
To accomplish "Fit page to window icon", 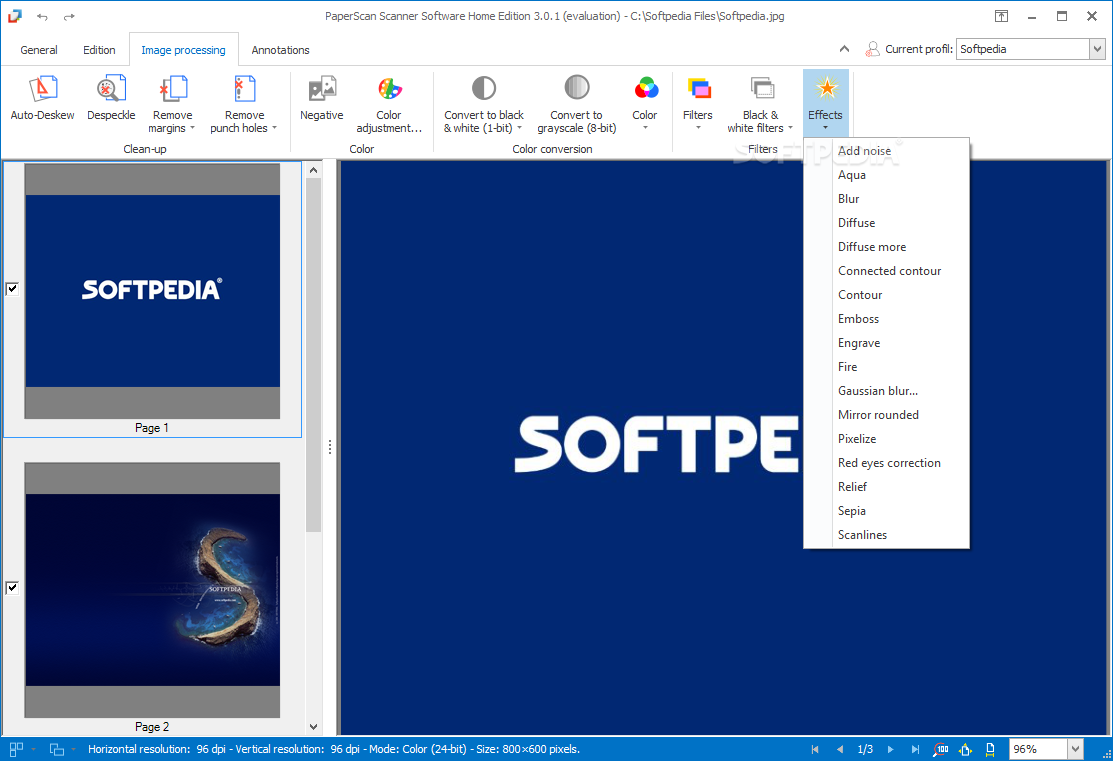I will 965,749.
